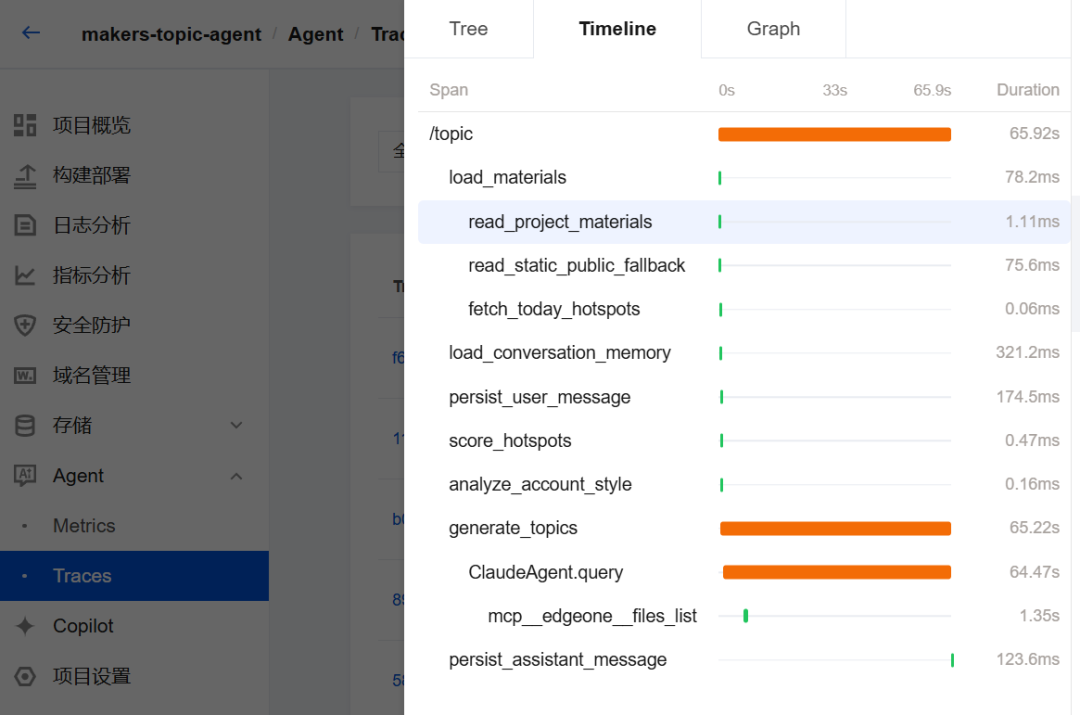Click Copilot sparkle icon
The image size is (1080, 715).
[x=25, y=626]
